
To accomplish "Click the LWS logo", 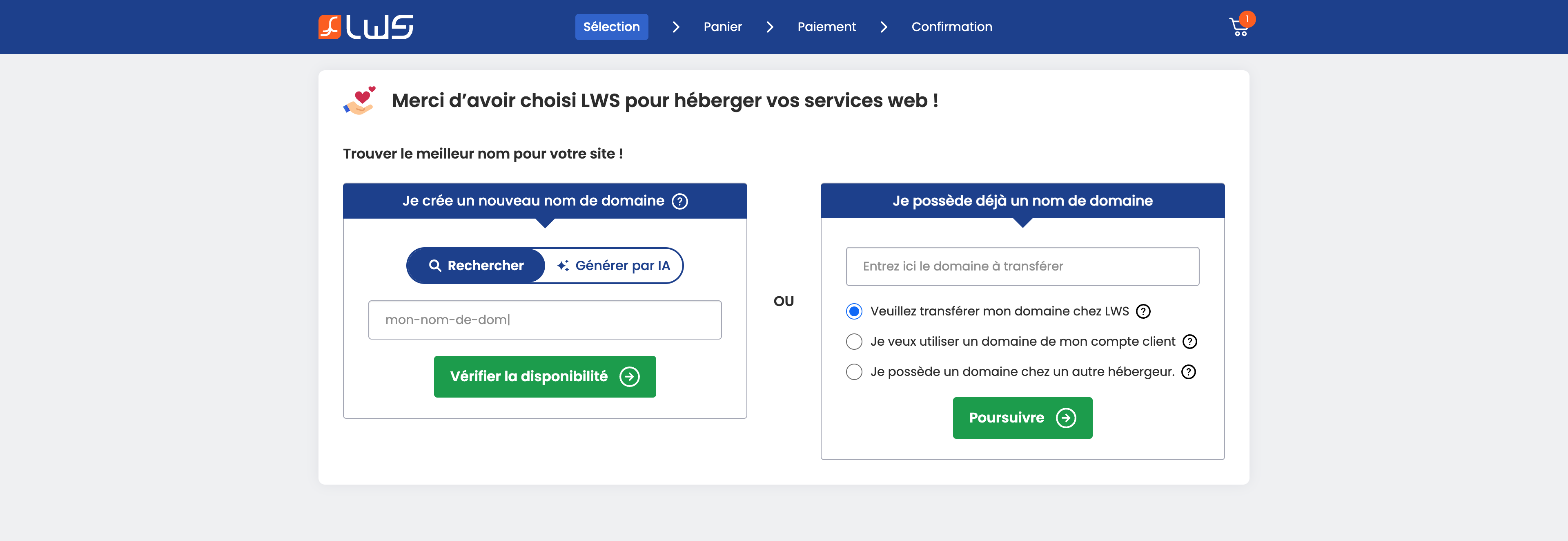I will (x=365, y=27).
